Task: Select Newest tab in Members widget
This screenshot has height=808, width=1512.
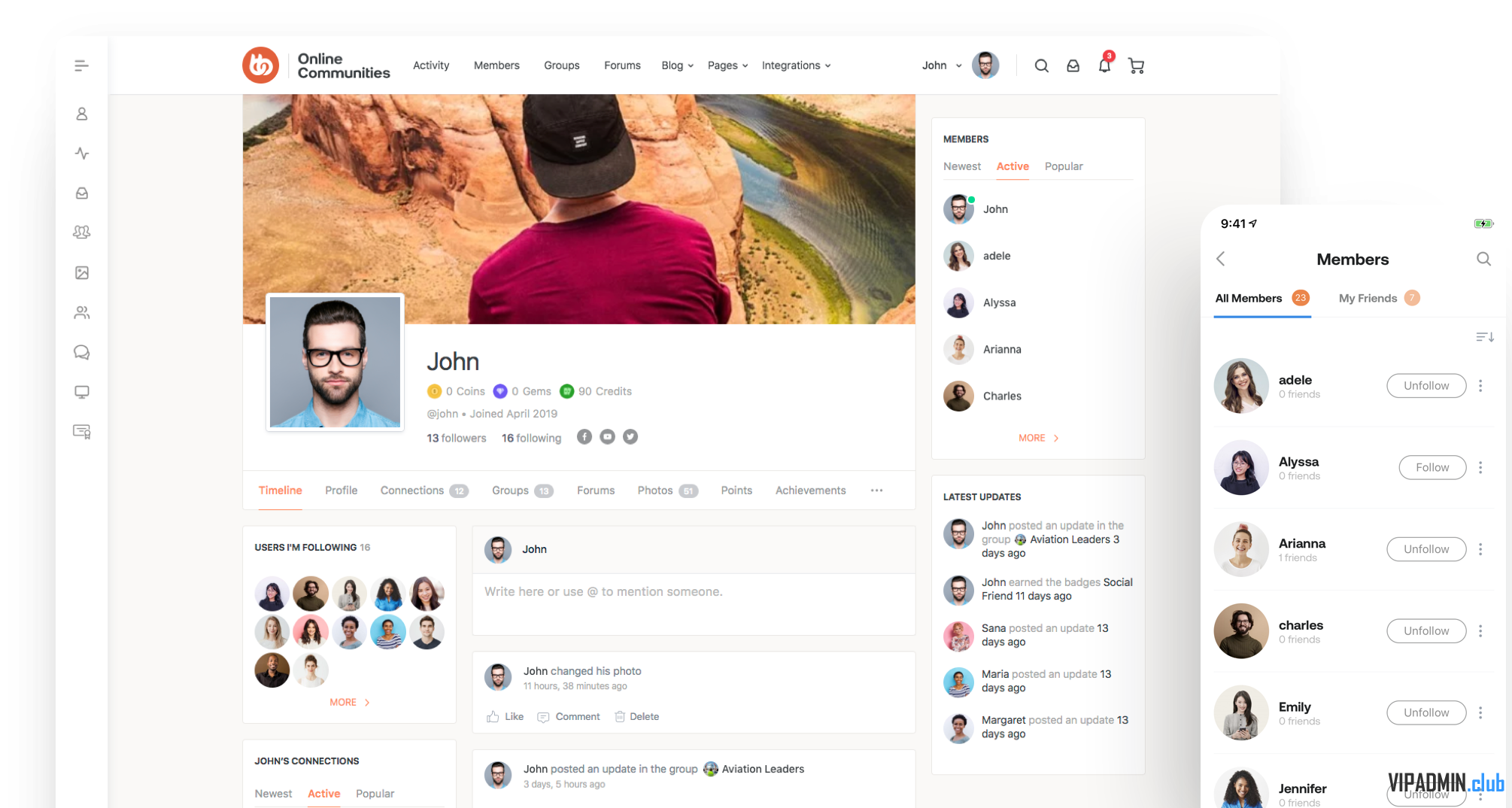Action: [962, 166]
